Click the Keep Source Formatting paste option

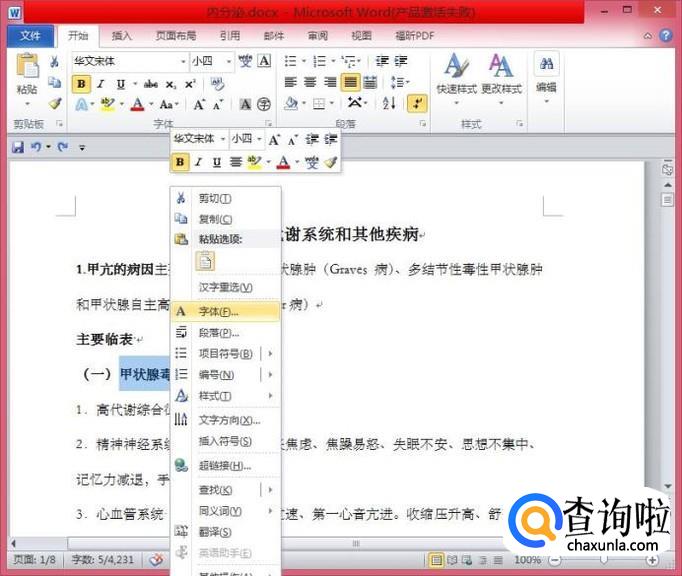coord(205,262)
